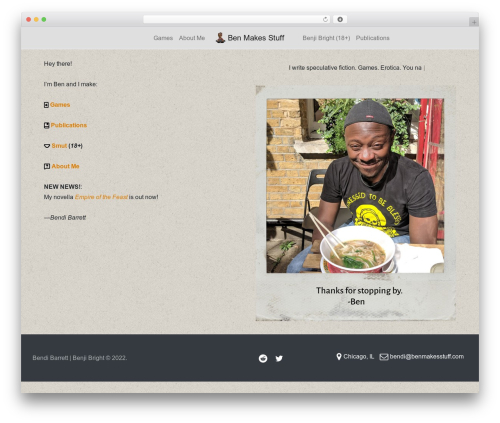The height and width of the screenshot is (423, 500).
Task: Open Benji Bright (18+) navigation item
Action: click(x=326, y=38)
